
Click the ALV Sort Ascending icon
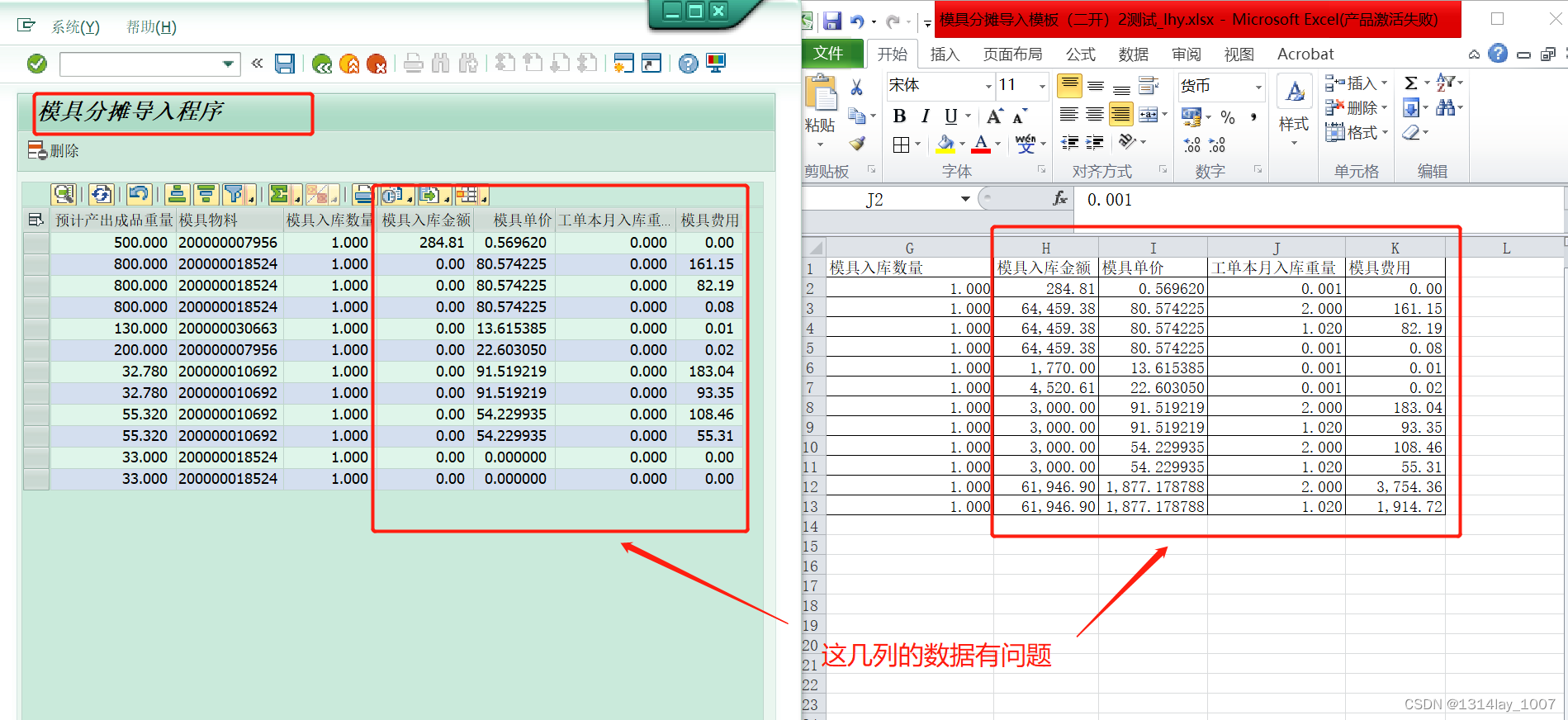[x=177, y=194]
